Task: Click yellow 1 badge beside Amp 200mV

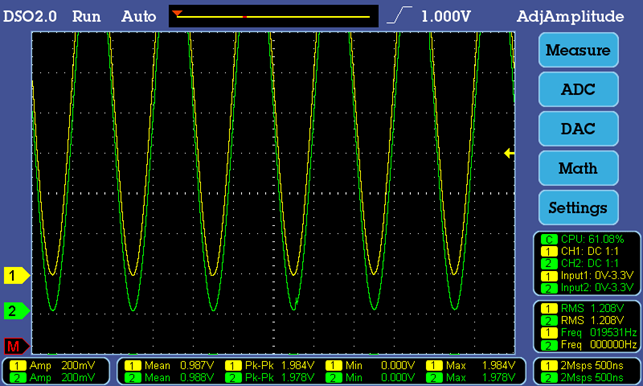Action: 17,365
